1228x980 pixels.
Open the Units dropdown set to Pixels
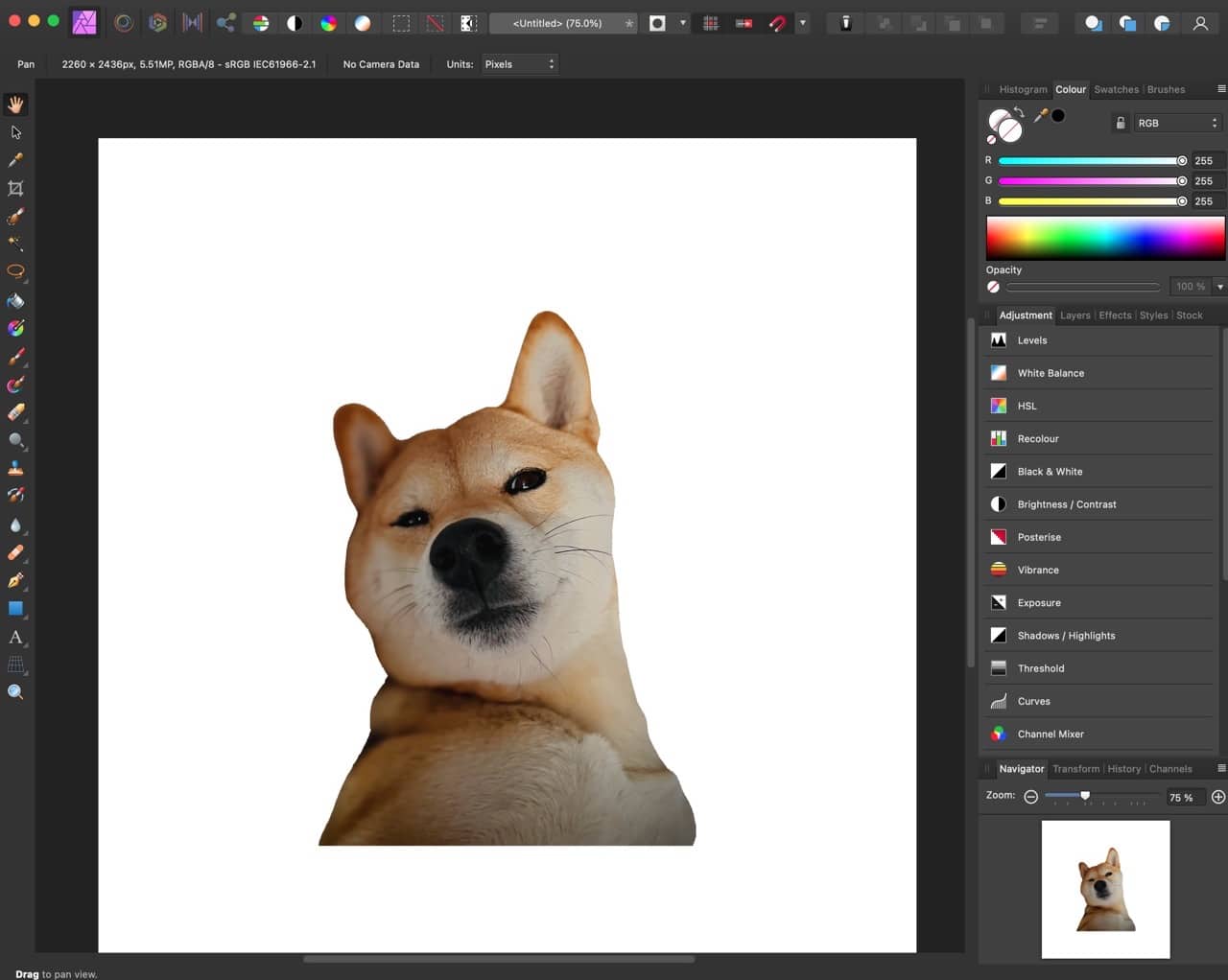point(519,64)
